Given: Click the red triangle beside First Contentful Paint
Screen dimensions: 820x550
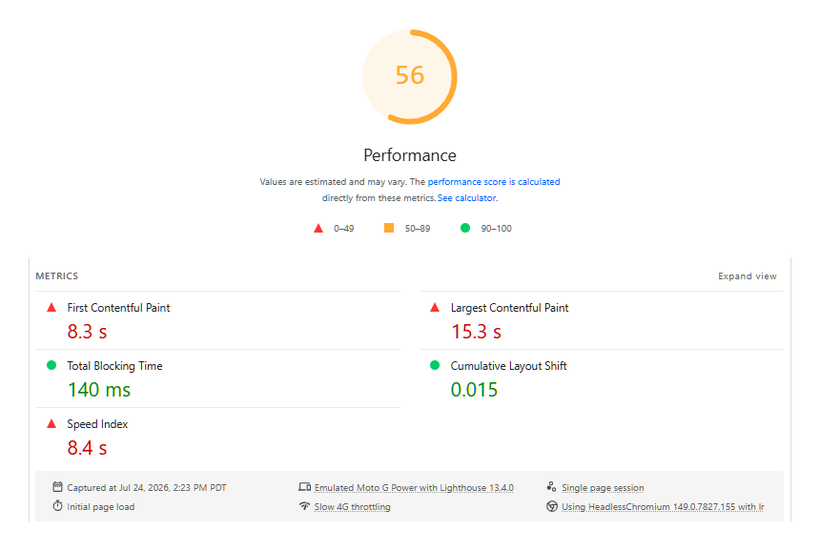Looking at the screenshot, I should tap(51, 307).
